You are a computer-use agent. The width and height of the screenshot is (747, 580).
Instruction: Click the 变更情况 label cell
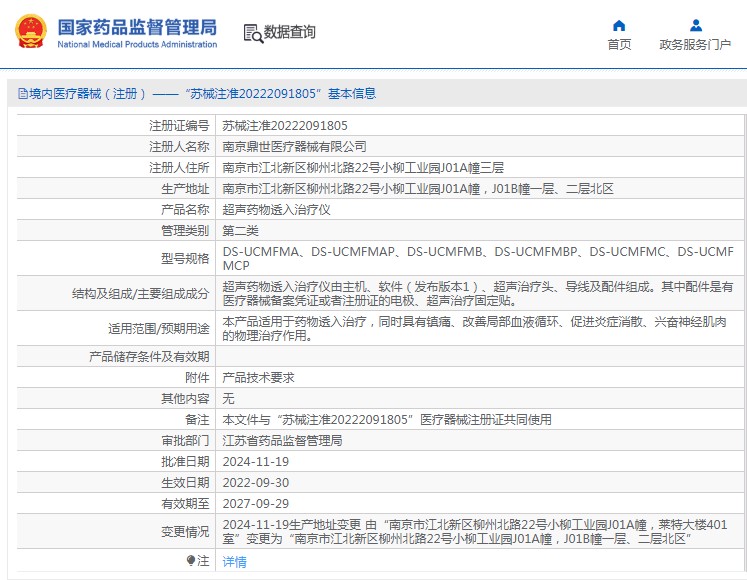[x=116, y=531]
